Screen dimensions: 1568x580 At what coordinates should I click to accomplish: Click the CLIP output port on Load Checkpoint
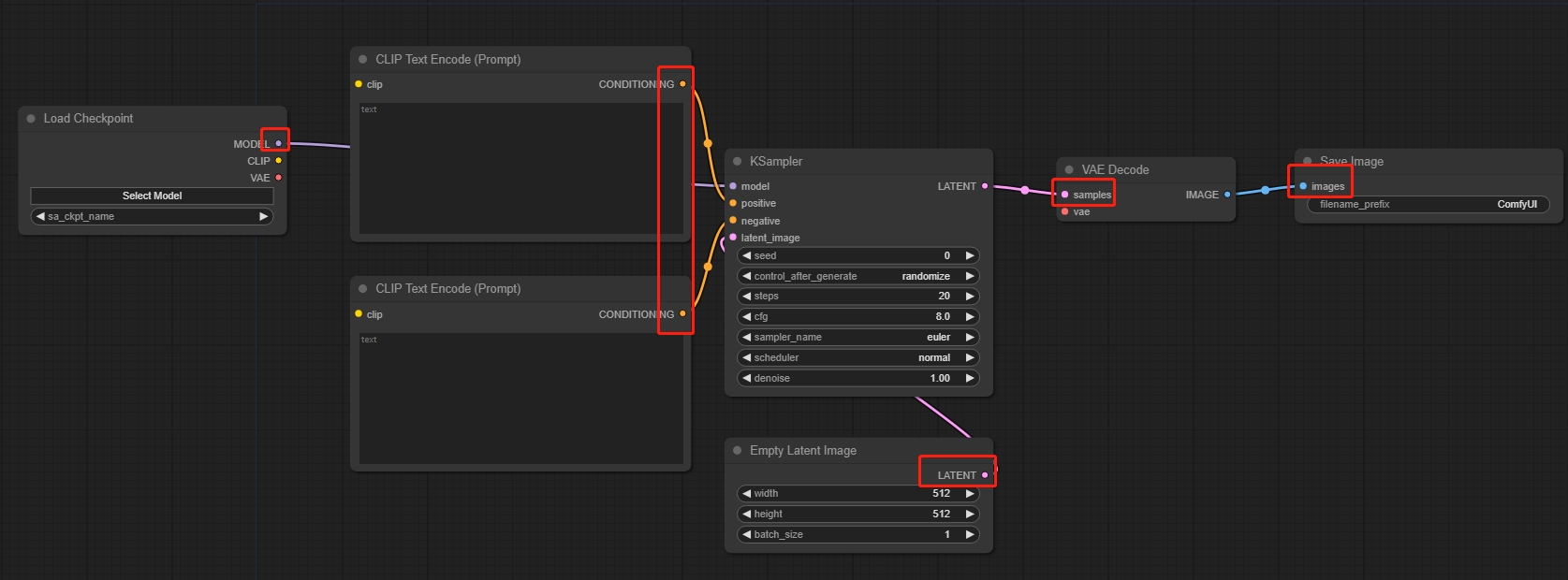point(278,161)
